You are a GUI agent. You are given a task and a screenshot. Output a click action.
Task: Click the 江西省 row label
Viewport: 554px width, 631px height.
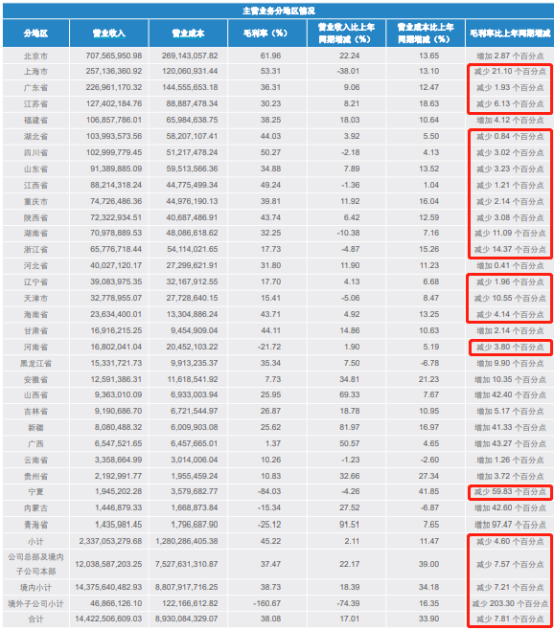pos(36,186)
